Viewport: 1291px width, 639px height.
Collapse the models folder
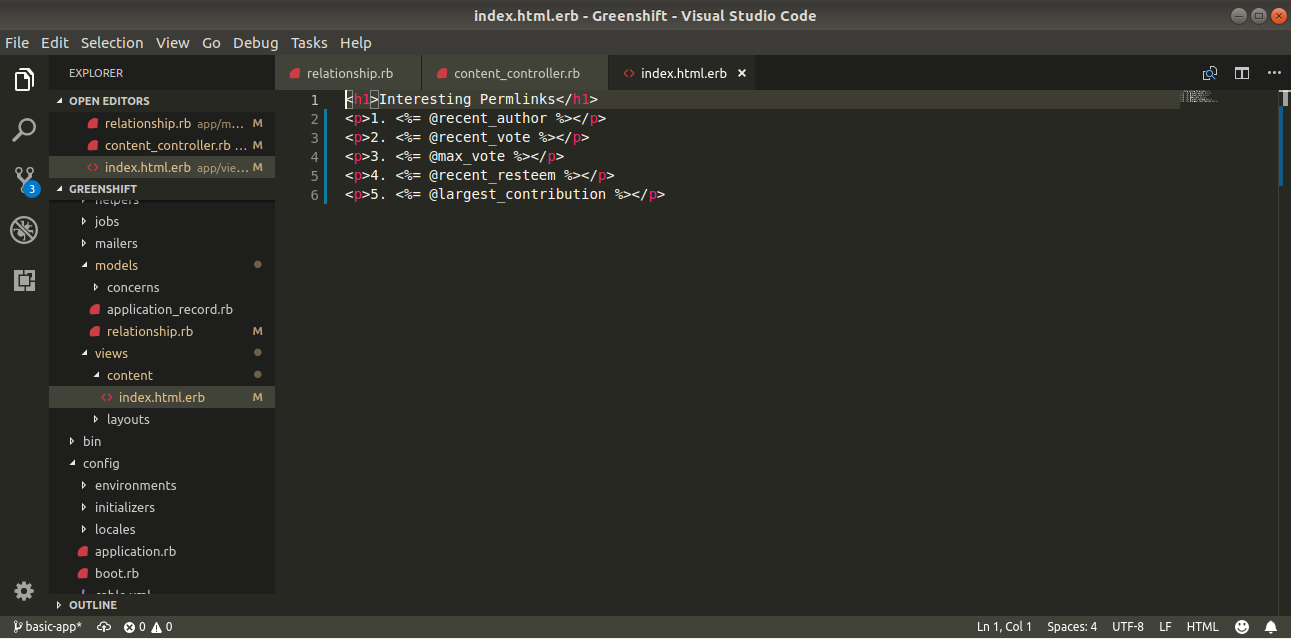click(x=162, y=265)
